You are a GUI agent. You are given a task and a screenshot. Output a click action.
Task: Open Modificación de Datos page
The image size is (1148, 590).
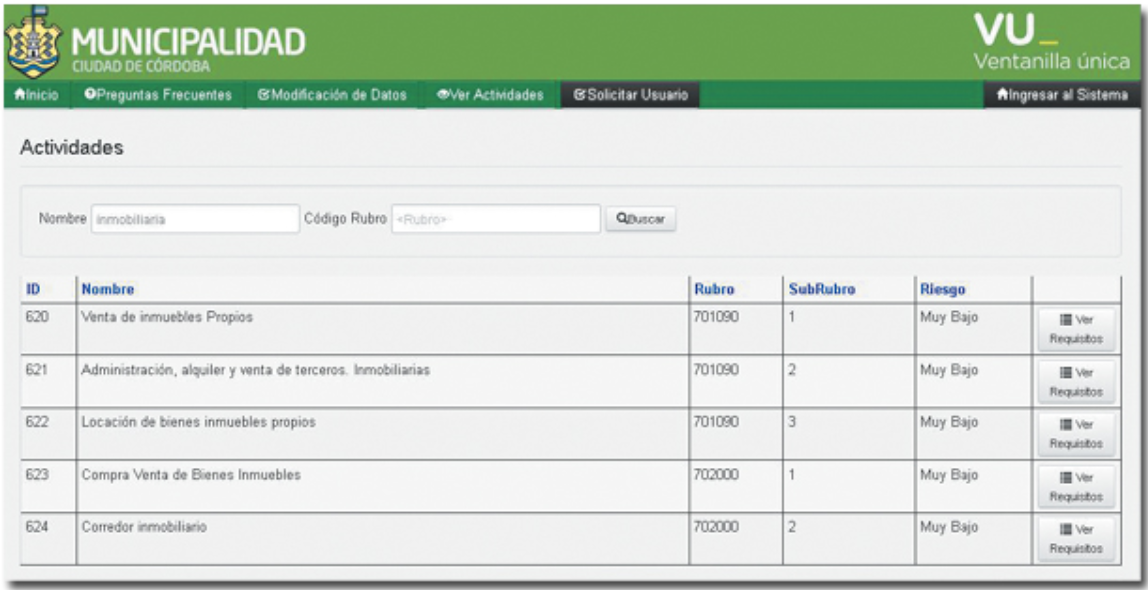(x=332, y=95)
